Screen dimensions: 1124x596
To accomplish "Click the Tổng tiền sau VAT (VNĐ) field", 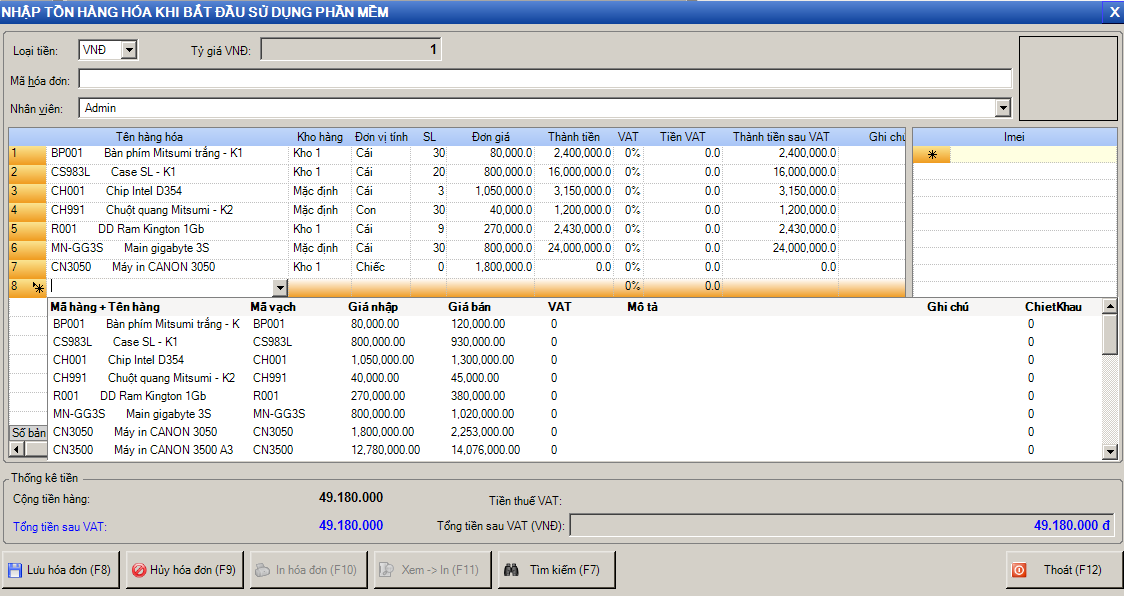I will pyautogui.click(x=842, y=526).
